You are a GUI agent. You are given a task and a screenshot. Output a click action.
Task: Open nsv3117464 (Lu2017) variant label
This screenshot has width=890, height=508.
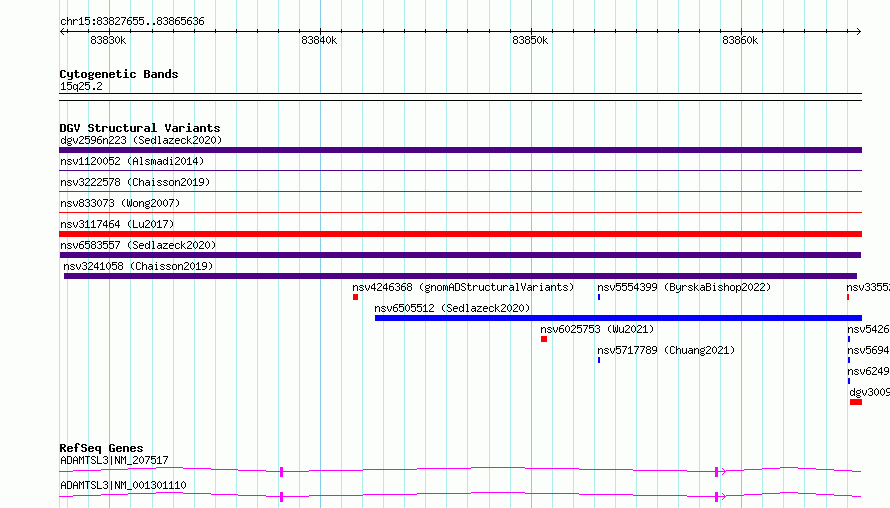pos(117,224)
